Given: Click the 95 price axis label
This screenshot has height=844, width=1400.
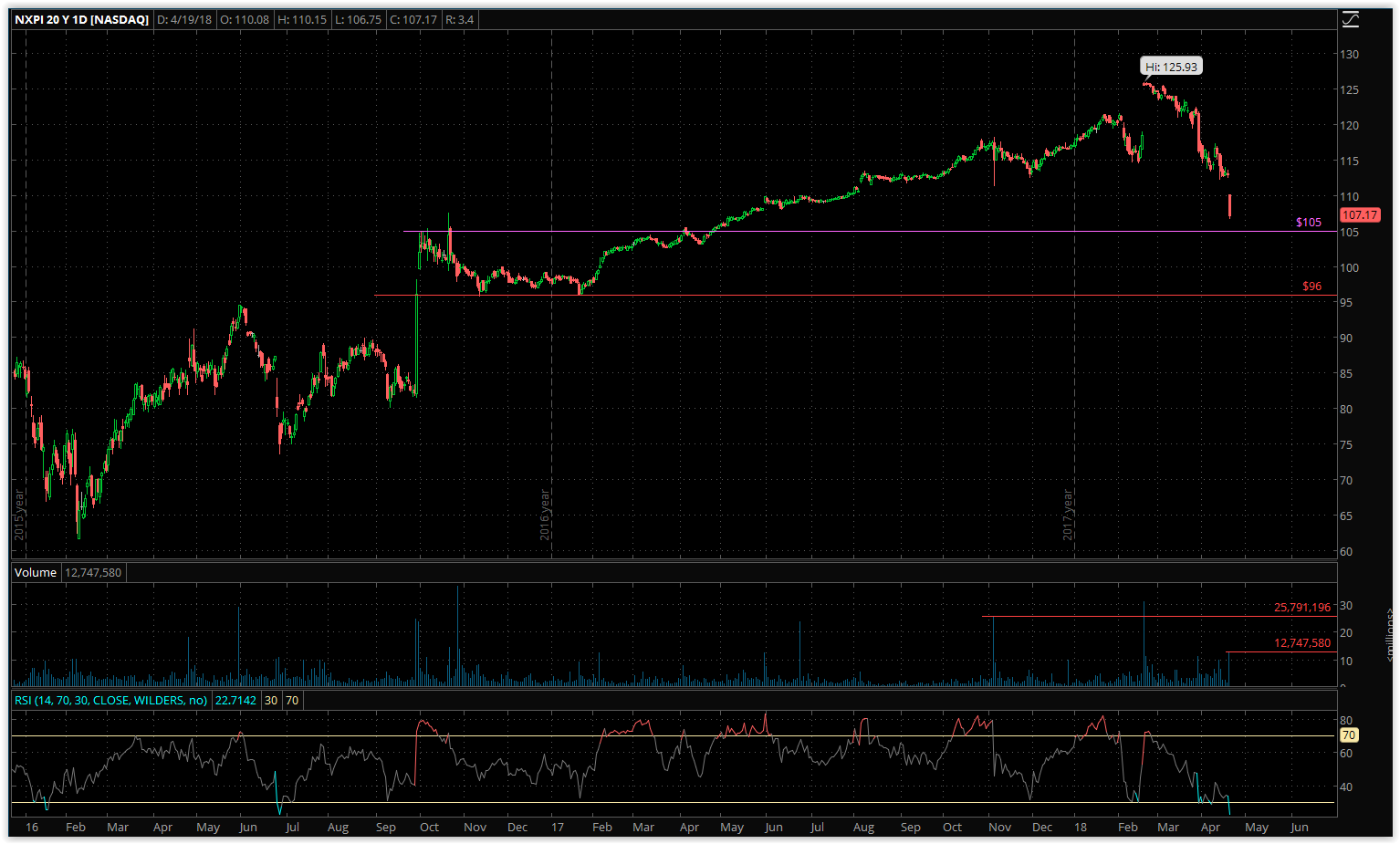Looking at the screenshot, I should pyautogui.click(x=1346, y=302).
